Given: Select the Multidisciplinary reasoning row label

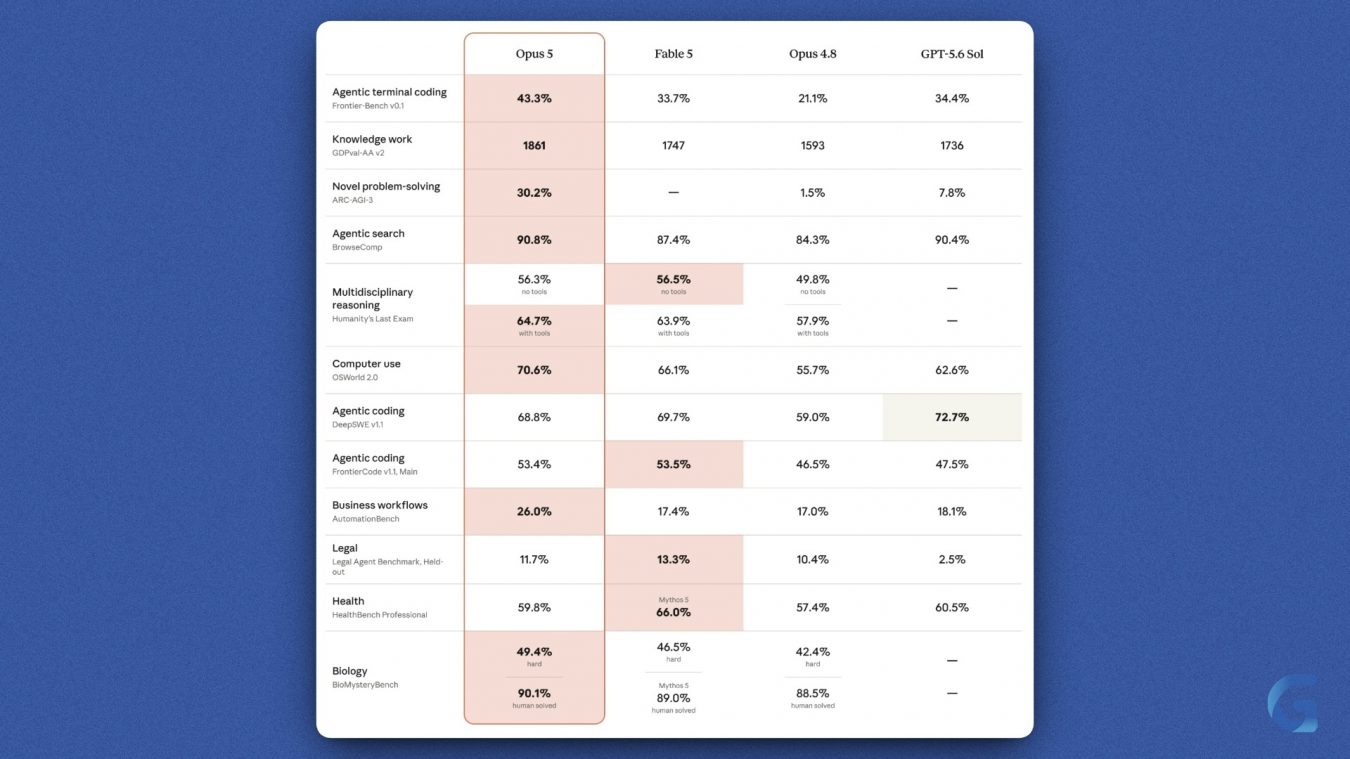Looking at the screenshot, I should [x=372, y=305].
